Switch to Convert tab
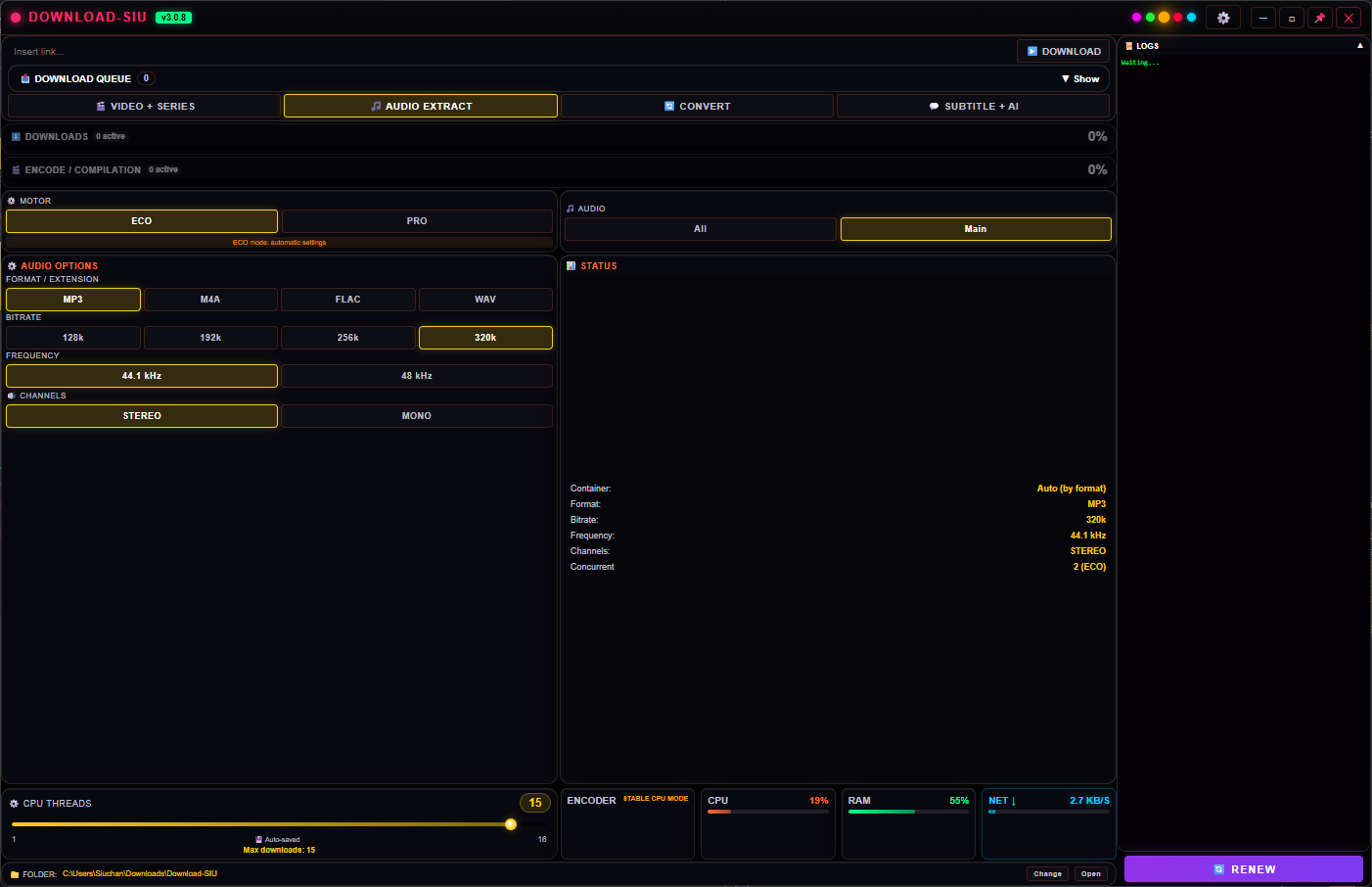 [x=697, y=106]
